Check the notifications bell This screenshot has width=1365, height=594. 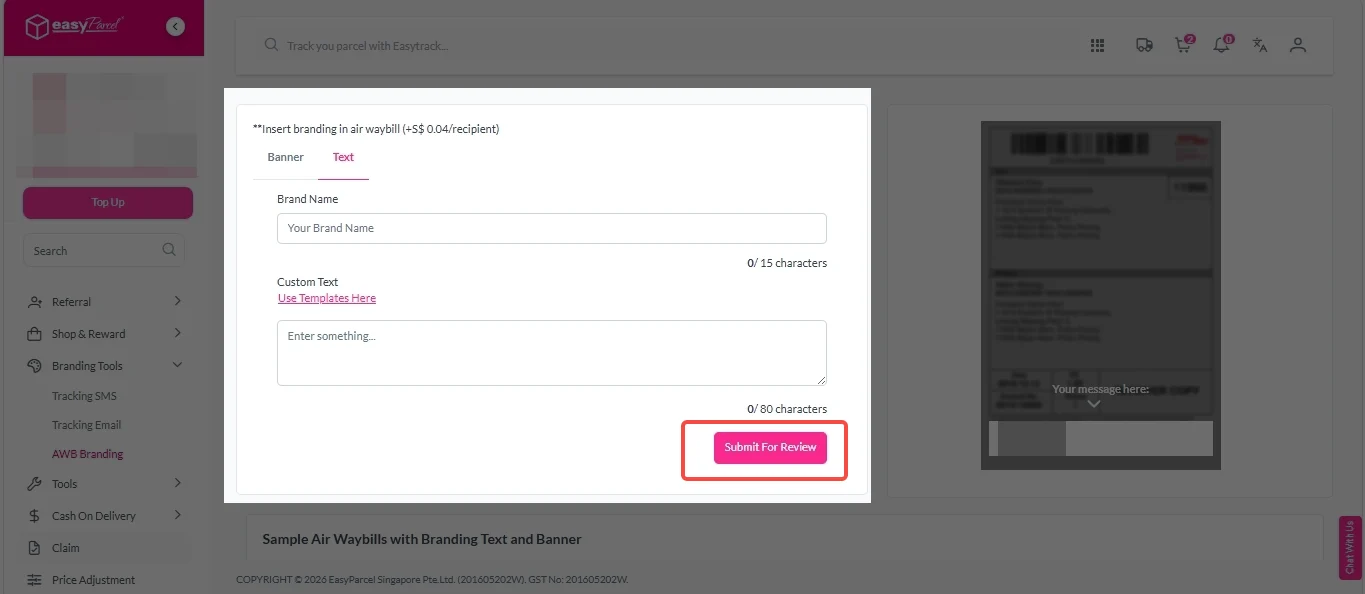coord(1221,45)
